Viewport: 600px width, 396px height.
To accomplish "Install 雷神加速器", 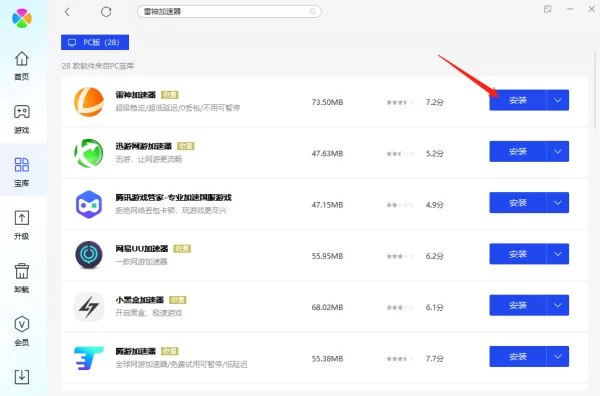I will [518, 100].
